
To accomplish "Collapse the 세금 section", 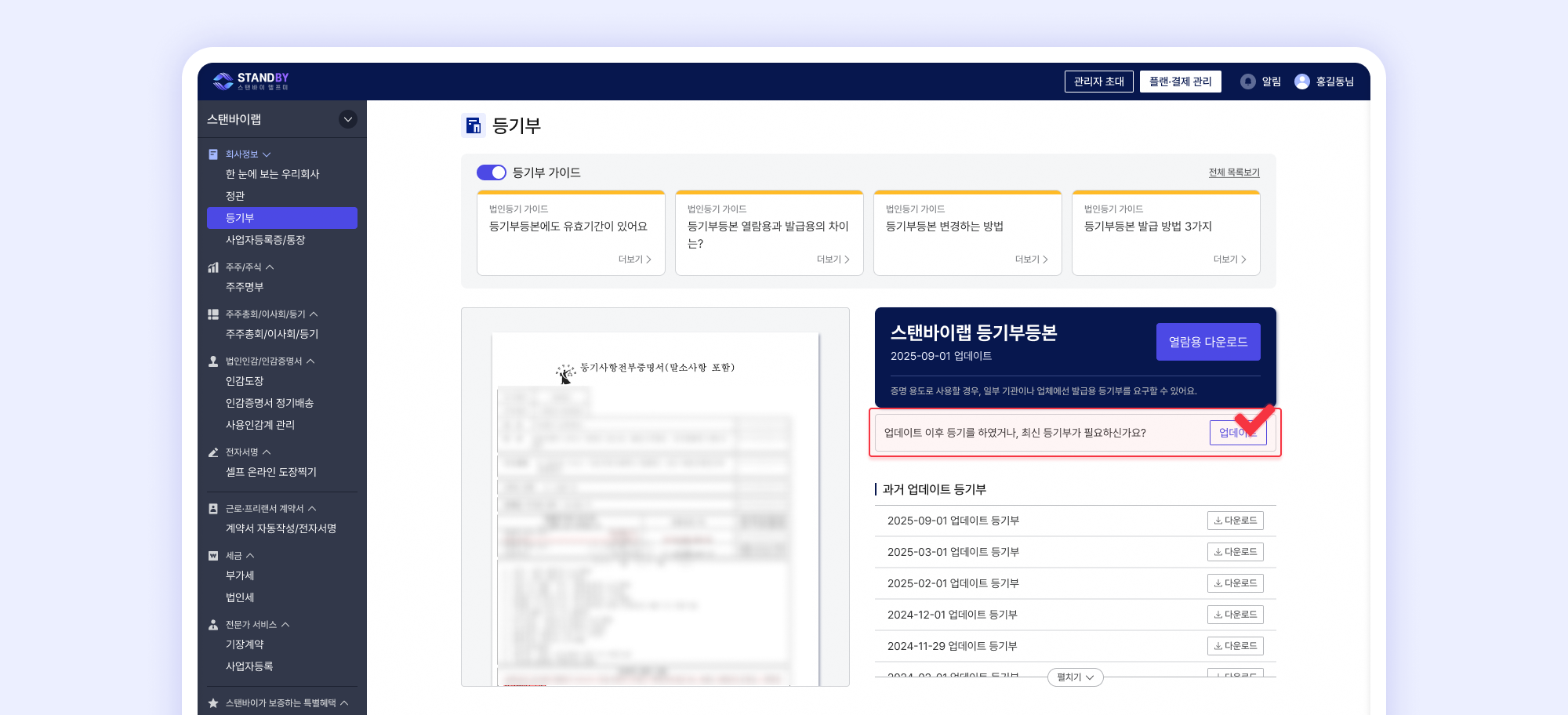I will click(x=250, y=556).
